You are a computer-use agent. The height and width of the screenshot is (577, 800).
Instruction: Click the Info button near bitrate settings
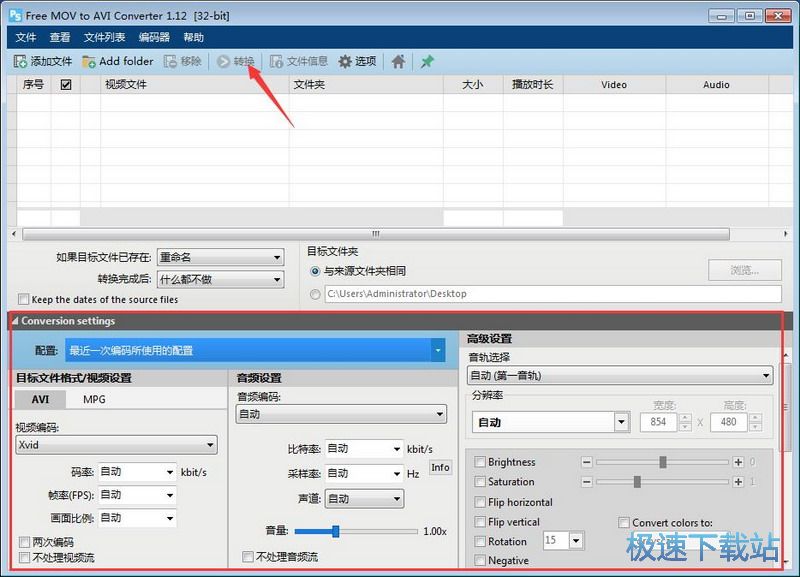(440, 466)
